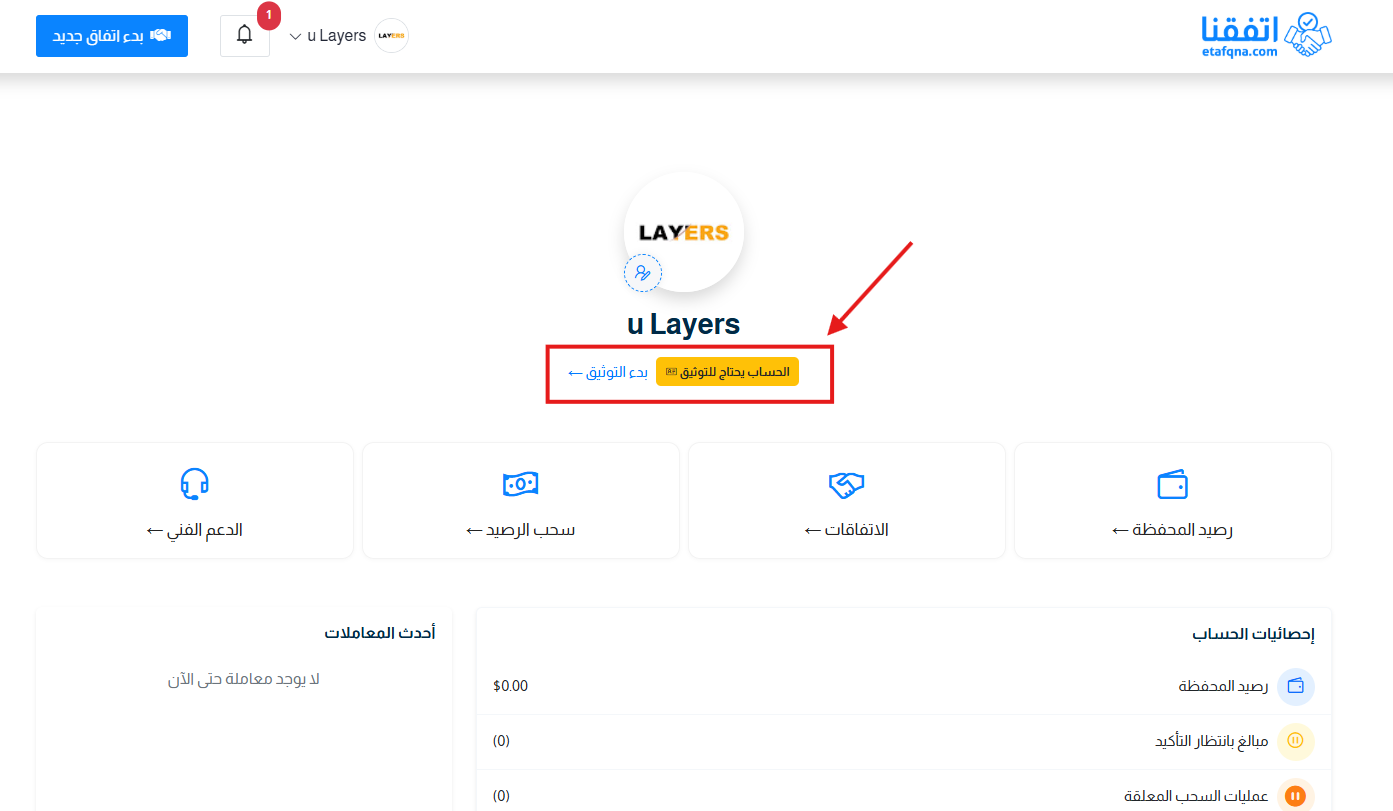Click the wallet icon in wallet balance card
This screenshot has height=811, width=1393.
coord(1172,485)
